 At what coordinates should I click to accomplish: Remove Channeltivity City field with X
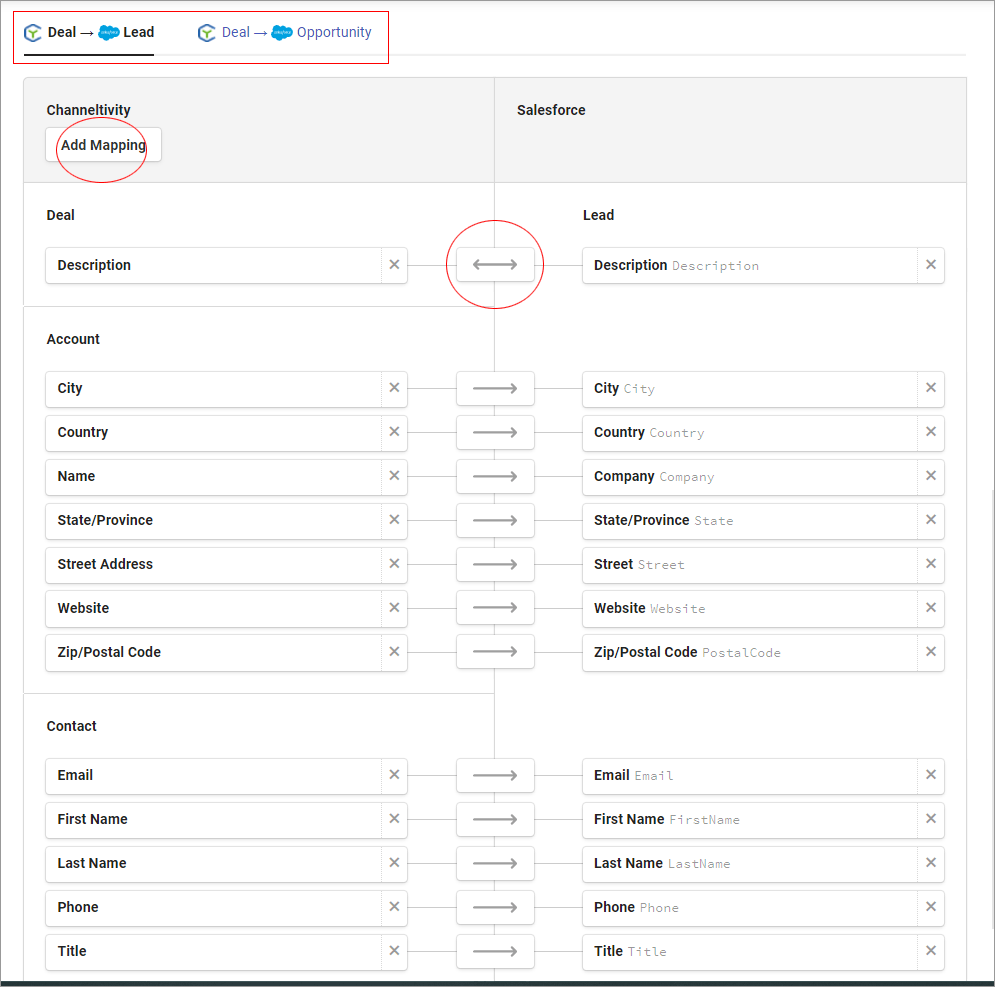click(x=394, y=388)
